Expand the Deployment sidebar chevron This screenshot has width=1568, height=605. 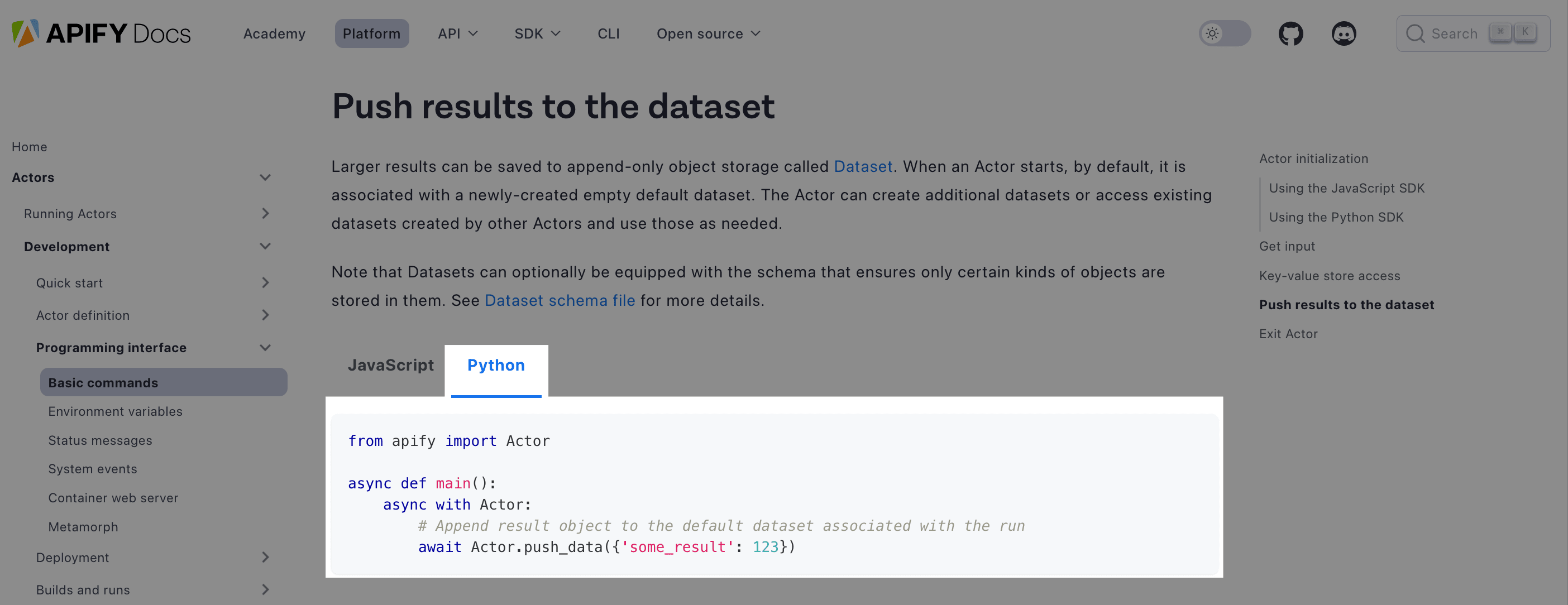click(265, 558)
